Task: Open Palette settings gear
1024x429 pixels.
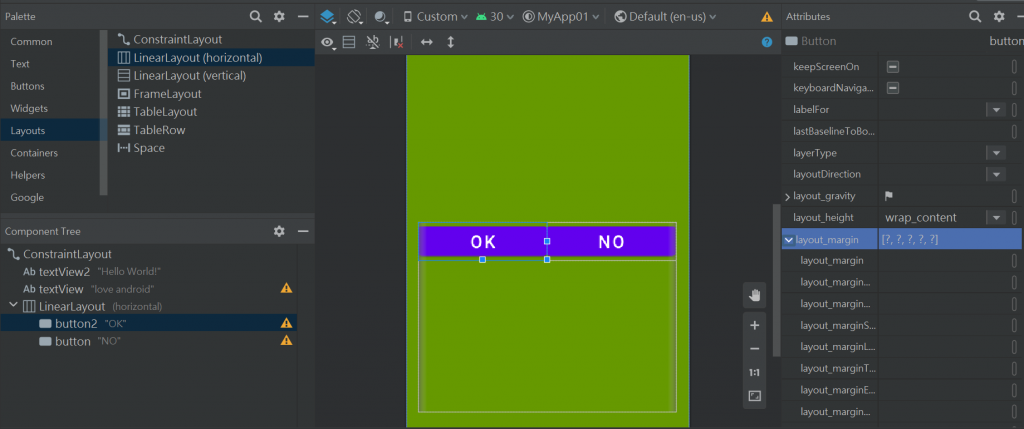Action: (280, 16)
